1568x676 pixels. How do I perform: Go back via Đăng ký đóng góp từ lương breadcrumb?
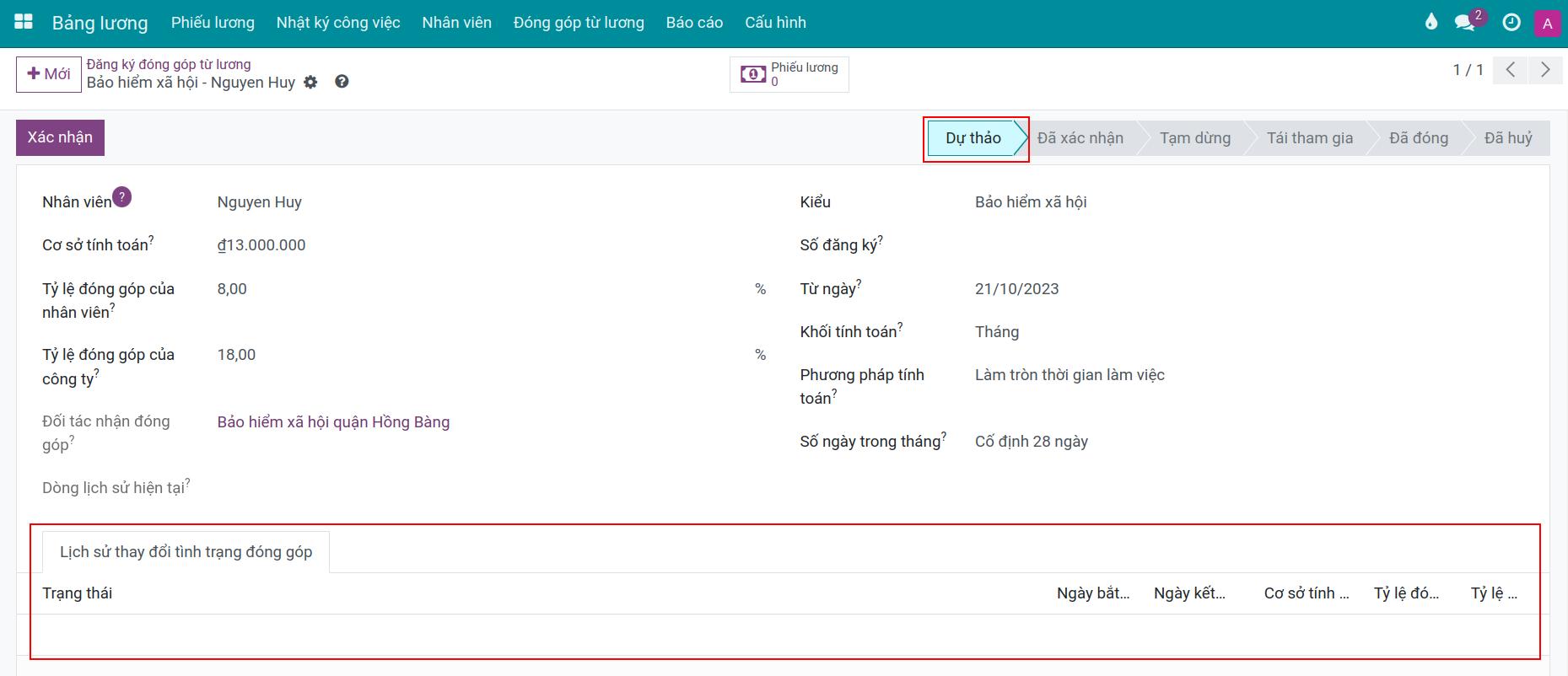click(169, 64)
